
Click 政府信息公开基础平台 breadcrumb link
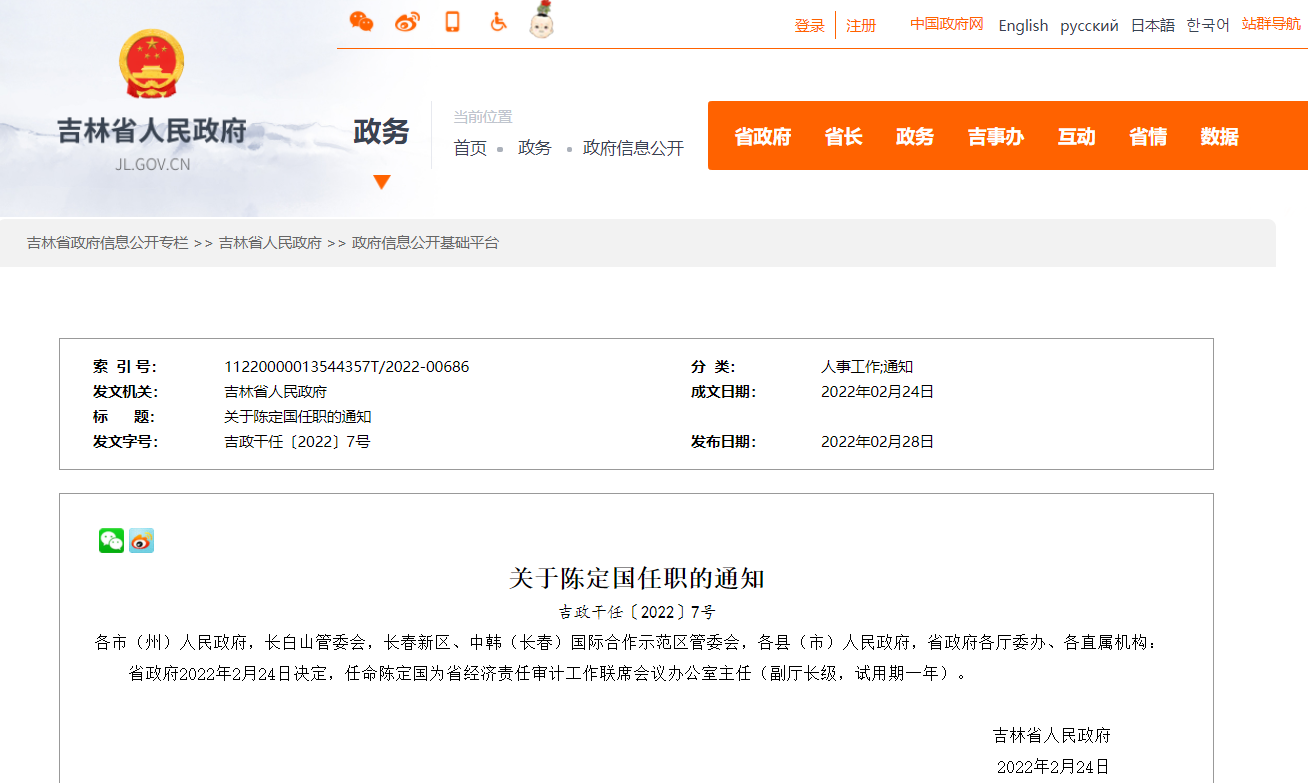point(425,243)
